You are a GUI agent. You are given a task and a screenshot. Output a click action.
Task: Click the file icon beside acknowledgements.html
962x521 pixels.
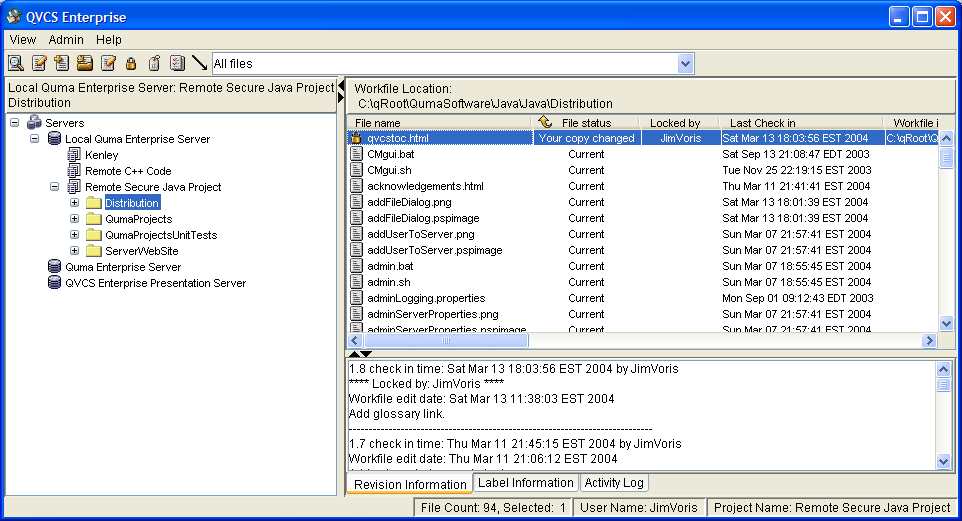356,186
